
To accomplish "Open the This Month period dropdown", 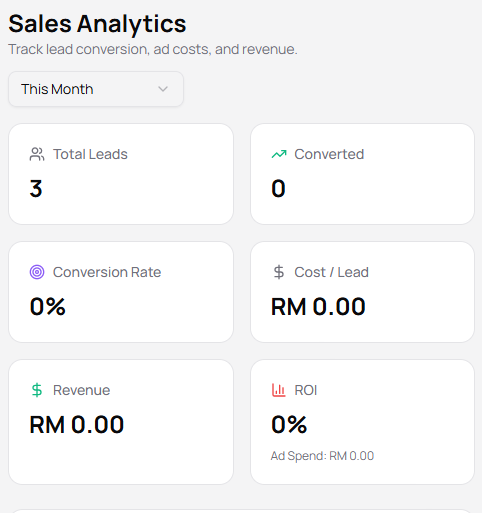I will (x=96, y=89).
